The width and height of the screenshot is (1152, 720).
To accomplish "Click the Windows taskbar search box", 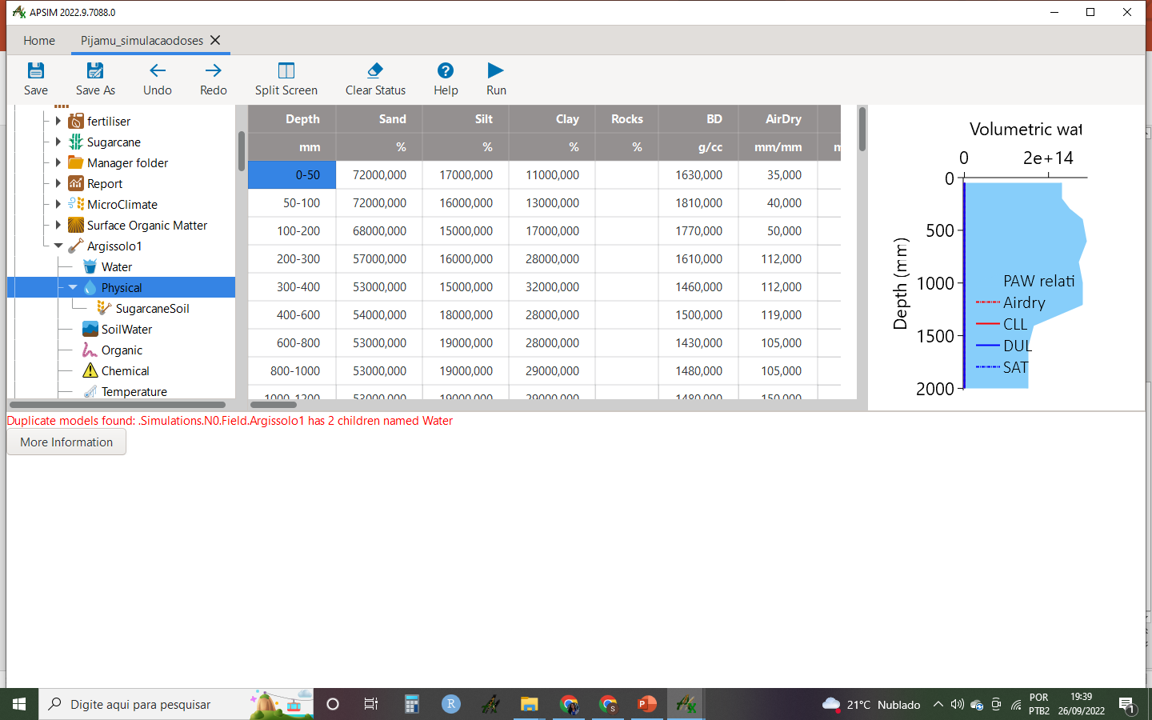I will click(x=176, y=704).
